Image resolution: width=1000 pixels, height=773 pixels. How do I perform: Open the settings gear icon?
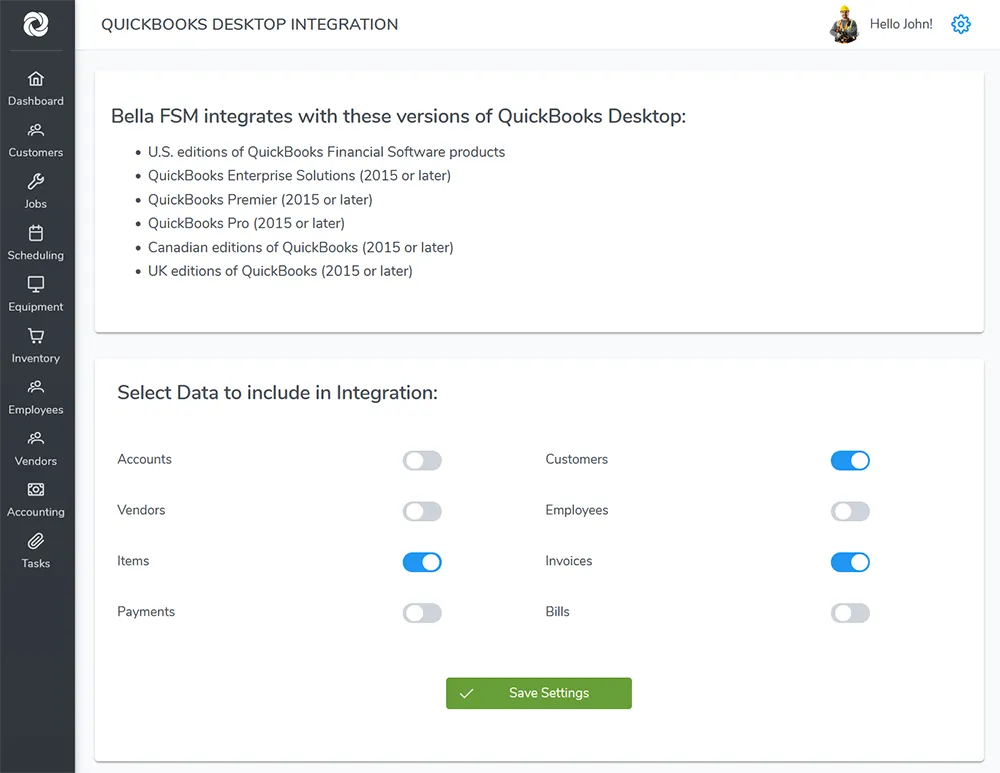960,24
